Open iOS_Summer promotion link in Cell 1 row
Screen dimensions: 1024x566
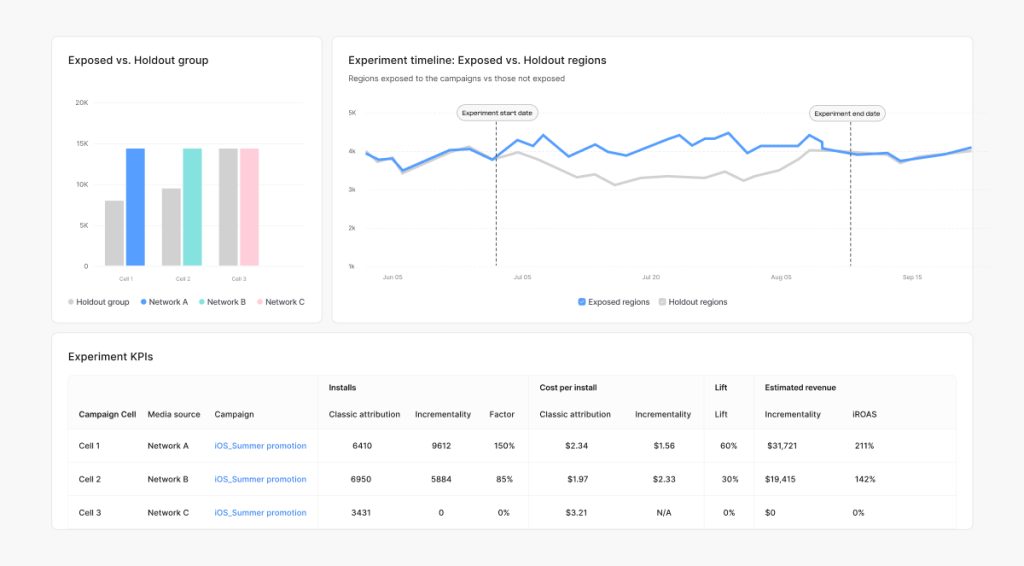260,446
